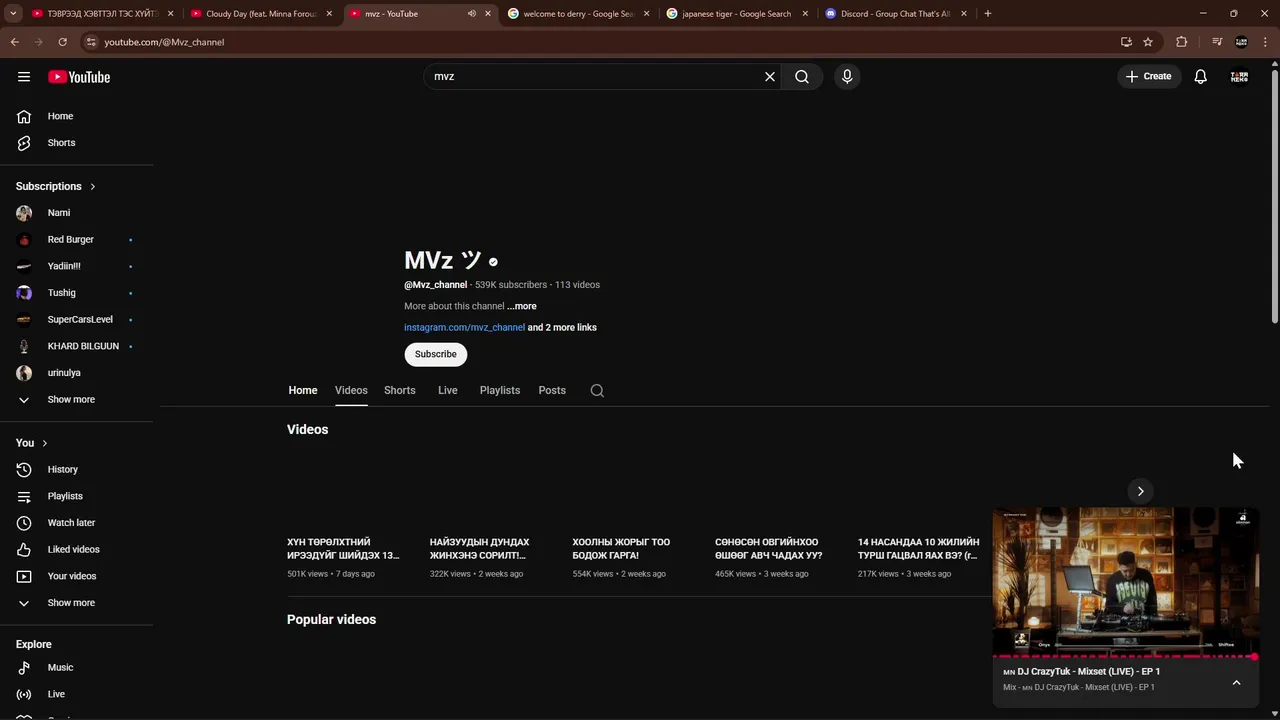Open a new browser tab
The image size is (1280, 720).
tap(988, 14)
